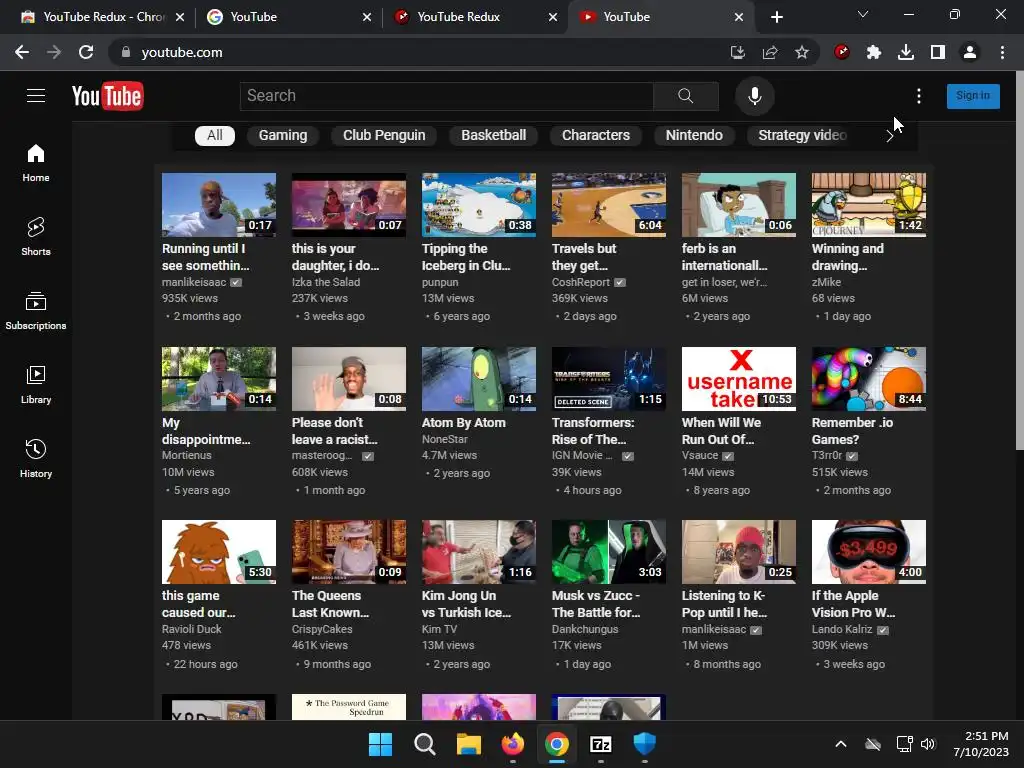Open YouTube settings three-dot menu
The width and height of the screenshot is (1024, 768).
[919, 96]
